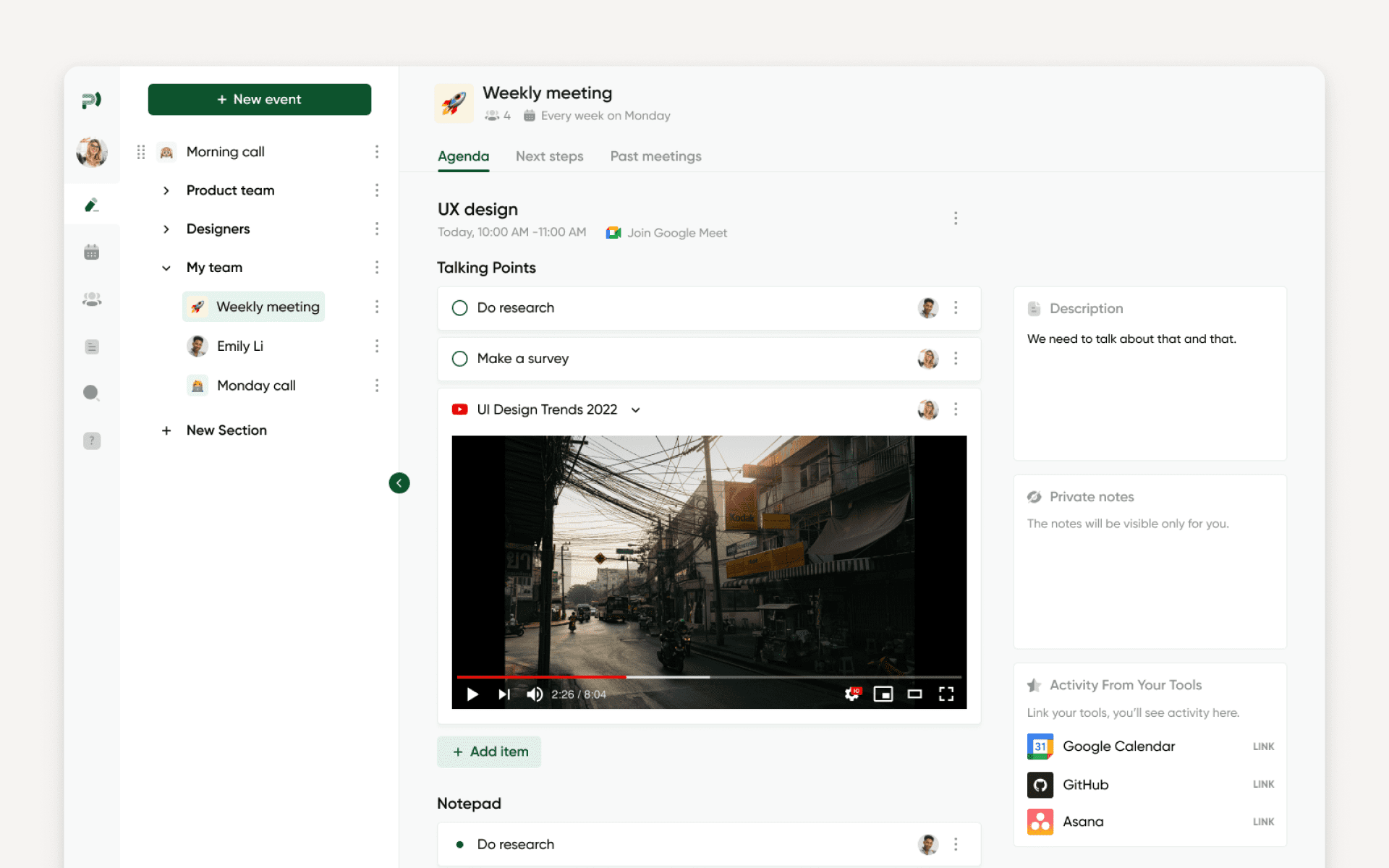
Task: Collapse the UI Design Trends 2022 video item
Action: pyautogui.click(x=635, y=409)
